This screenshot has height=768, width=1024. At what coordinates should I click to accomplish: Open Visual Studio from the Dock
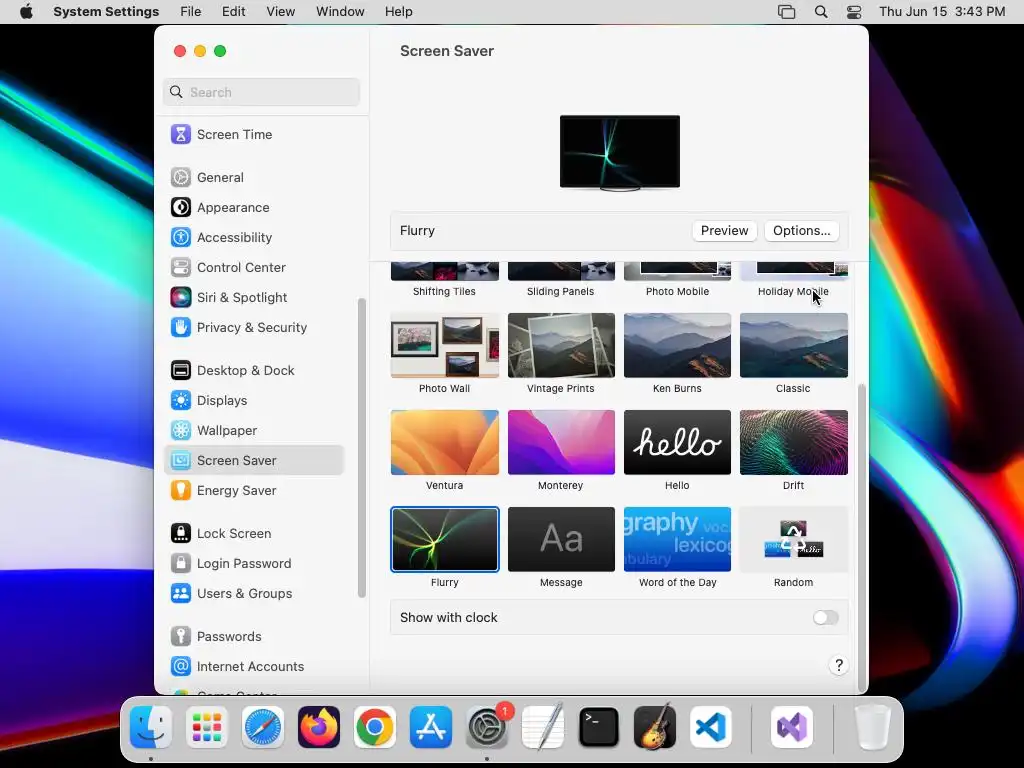[792, 727]
